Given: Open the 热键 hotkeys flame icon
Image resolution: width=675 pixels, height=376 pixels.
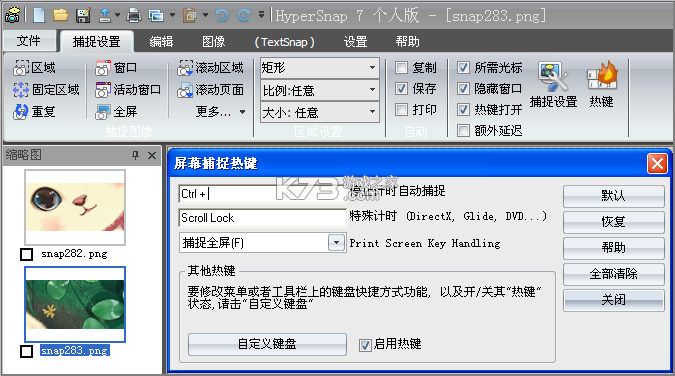Looking at the screenshot, I should pos(602,84).
